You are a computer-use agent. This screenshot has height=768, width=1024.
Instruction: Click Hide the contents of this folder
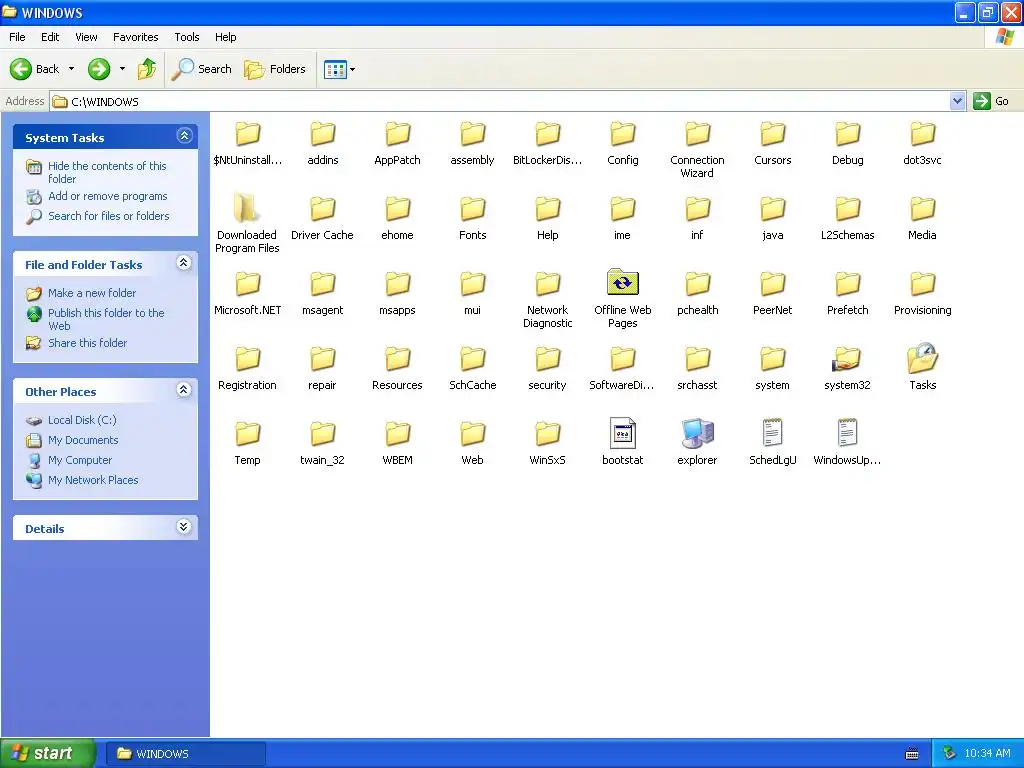click(107, 172)
